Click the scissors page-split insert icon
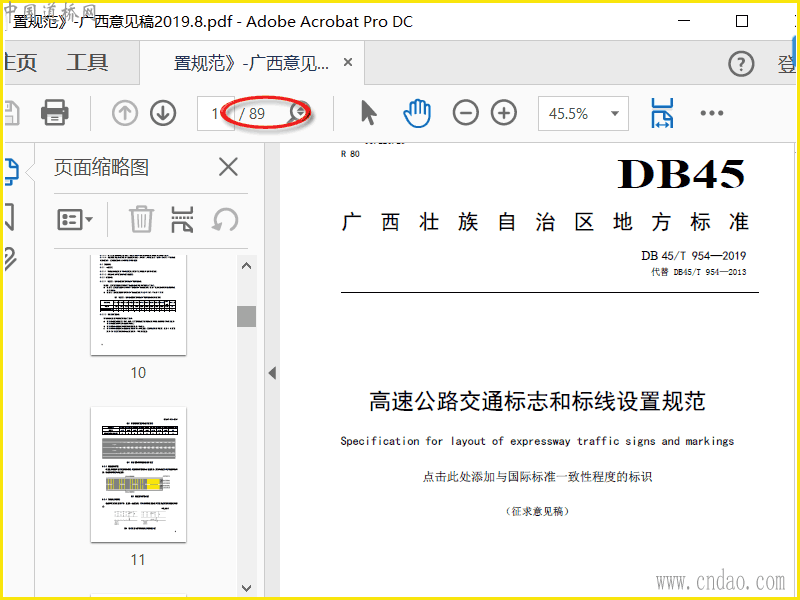Image resolution: width=800 pixels, height=600 pixels. point(182,219)
